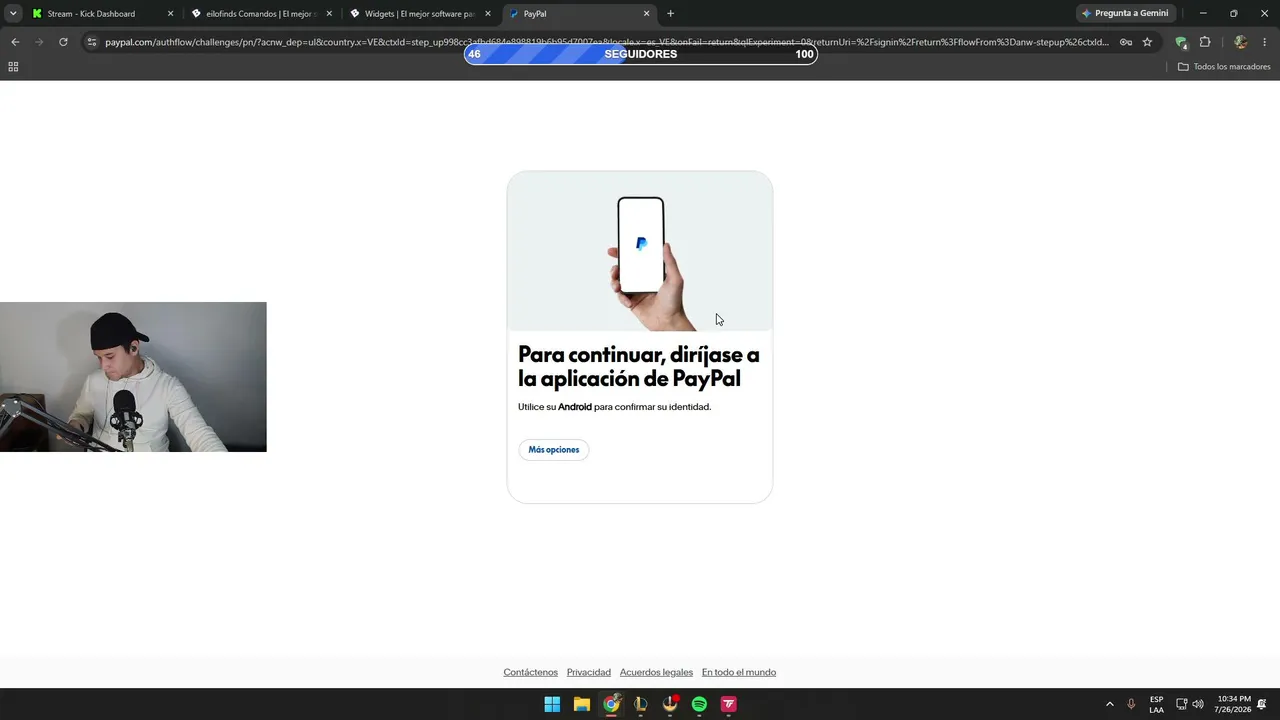Open the green shield extension icon
The image size is (1280, 720).
point(1181,42)
